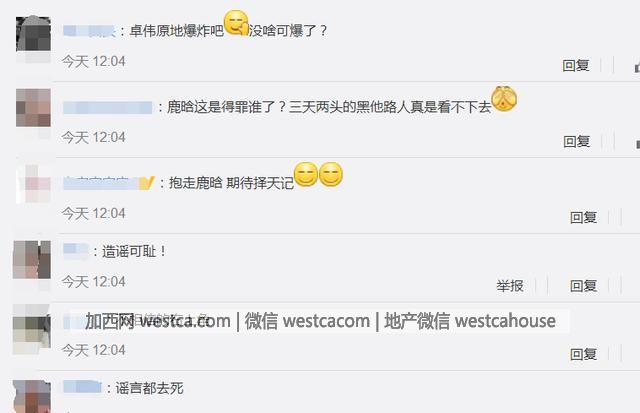Open avatar of the 抱走鹿晗 commenter
Viewport: 640px width, 413px height.
(33, 183)
